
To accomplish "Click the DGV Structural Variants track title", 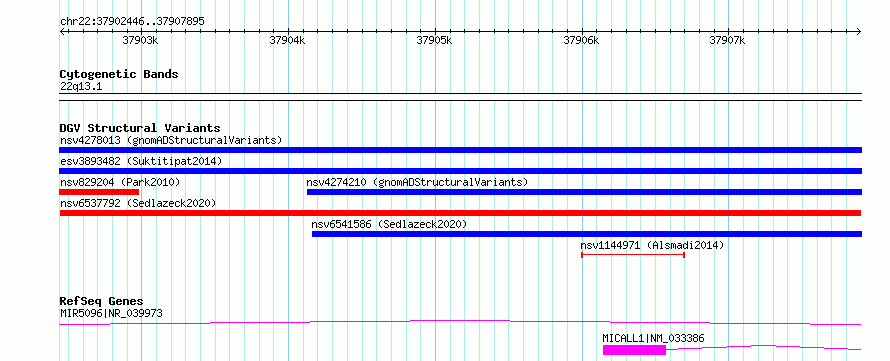I will 140,128.
